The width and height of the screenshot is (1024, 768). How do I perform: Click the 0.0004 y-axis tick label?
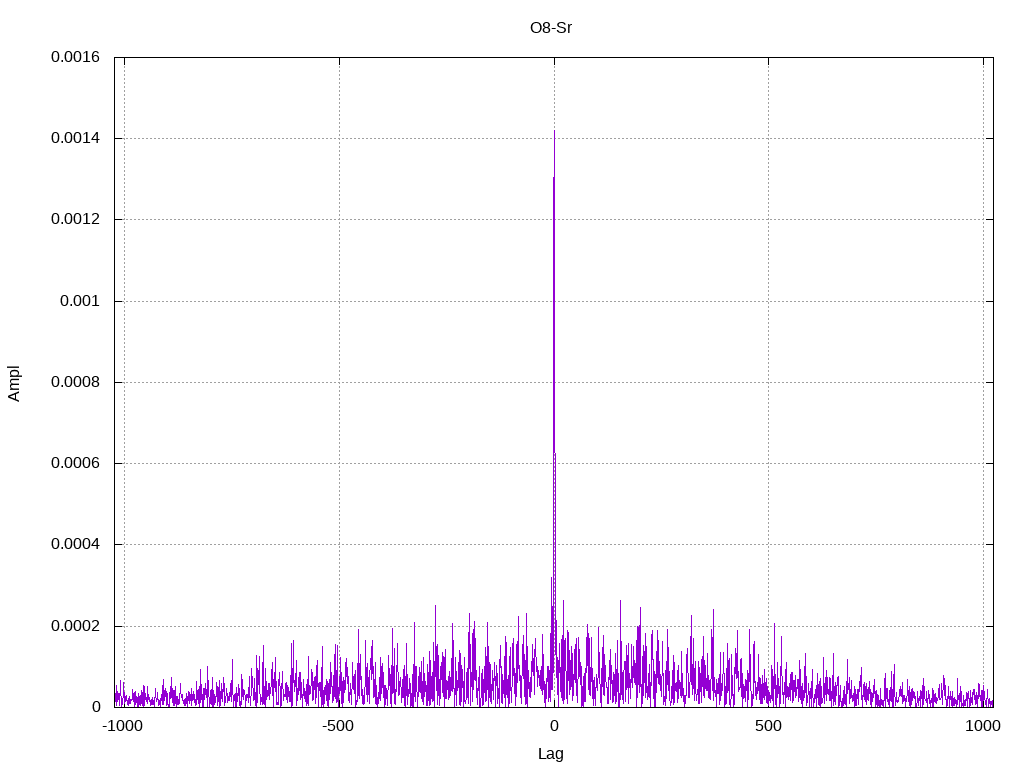click(75, 544)
